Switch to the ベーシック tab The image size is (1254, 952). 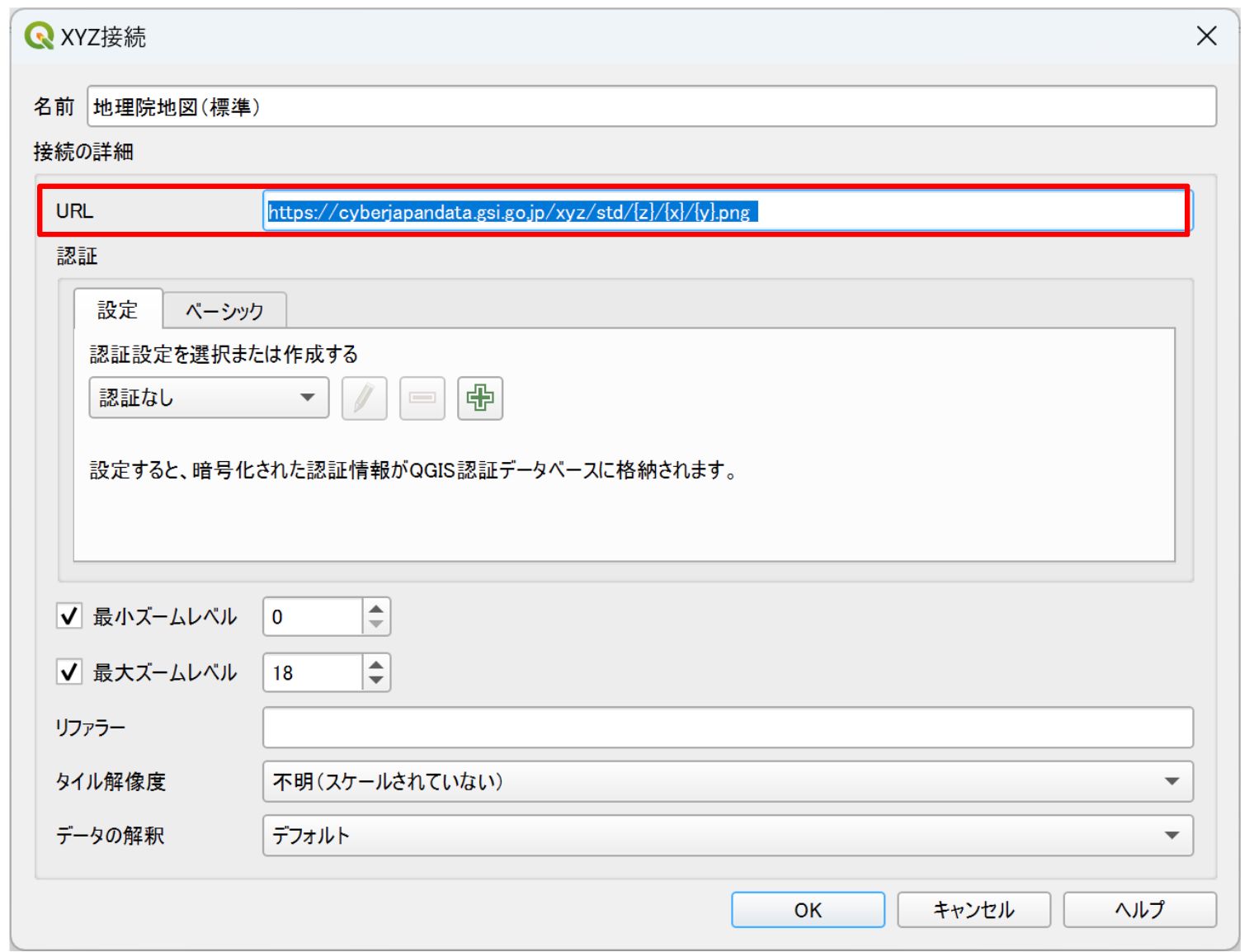[224, 311]
